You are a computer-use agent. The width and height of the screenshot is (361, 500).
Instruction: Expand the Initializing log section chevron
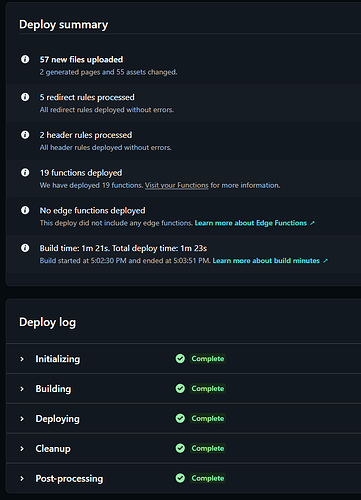(22, 359)
